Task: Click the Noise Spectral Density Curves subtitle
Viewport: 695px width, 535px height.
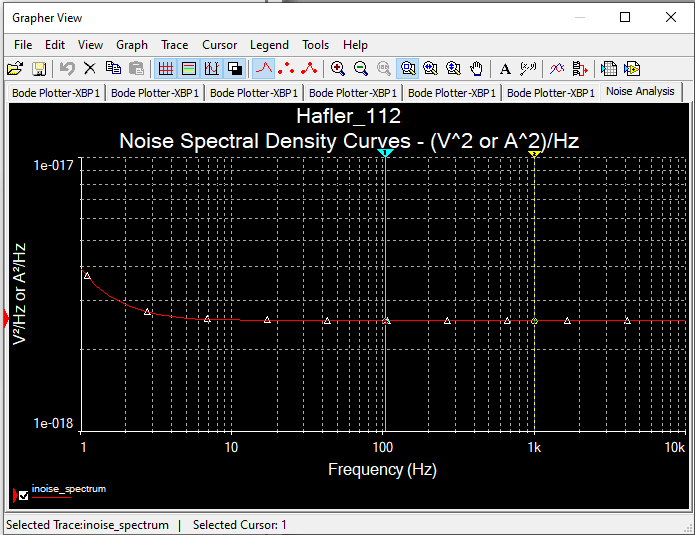Action: (349, 141)
